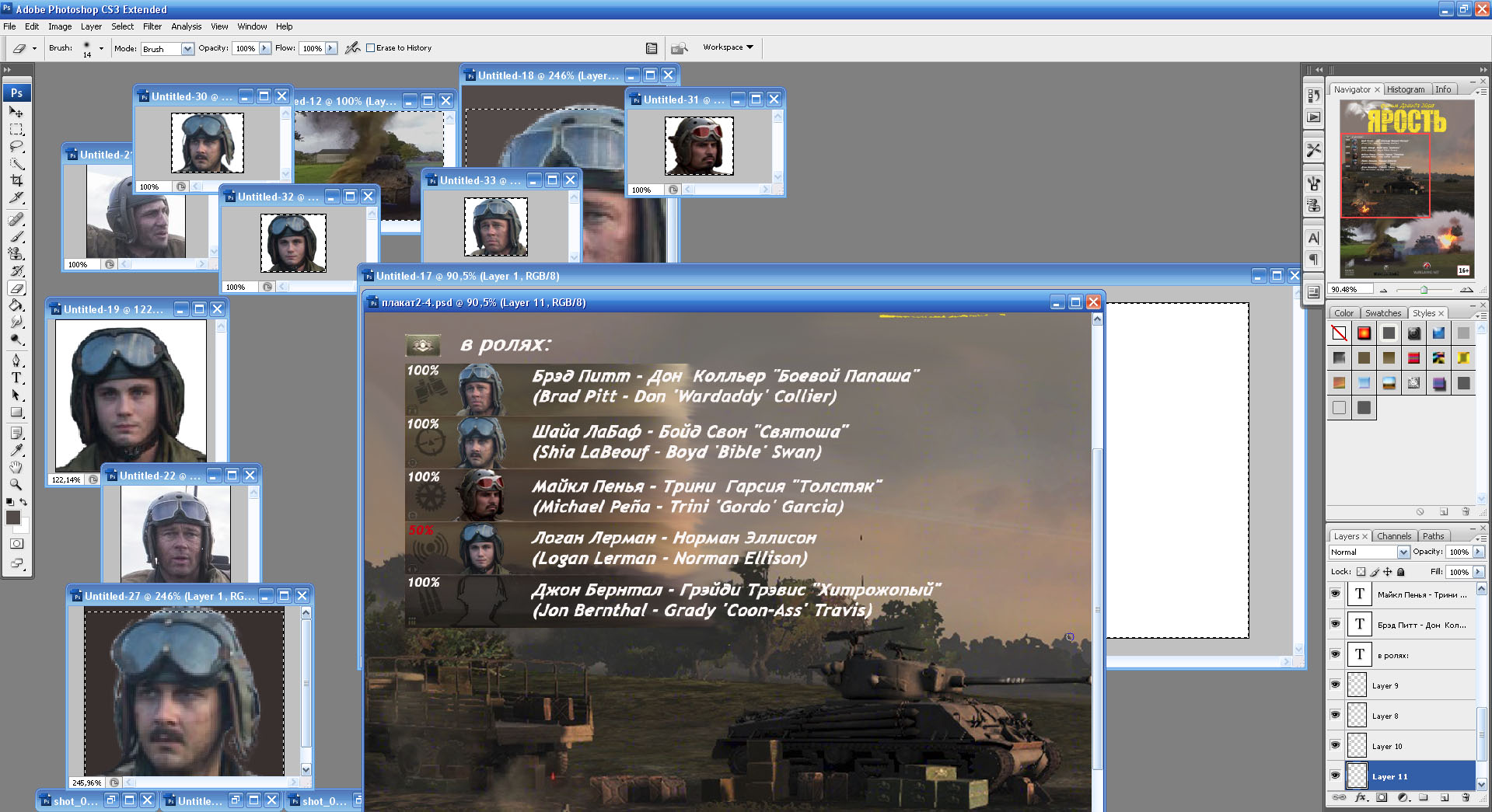This screenshot has height=812, width=1492.
Task: Select the Paint Bucket tool
Action: [16, 305]
